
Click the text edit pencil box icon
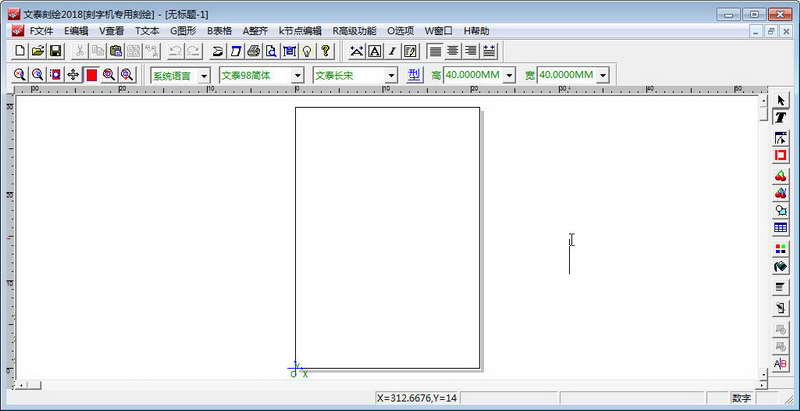click(410, 51)
